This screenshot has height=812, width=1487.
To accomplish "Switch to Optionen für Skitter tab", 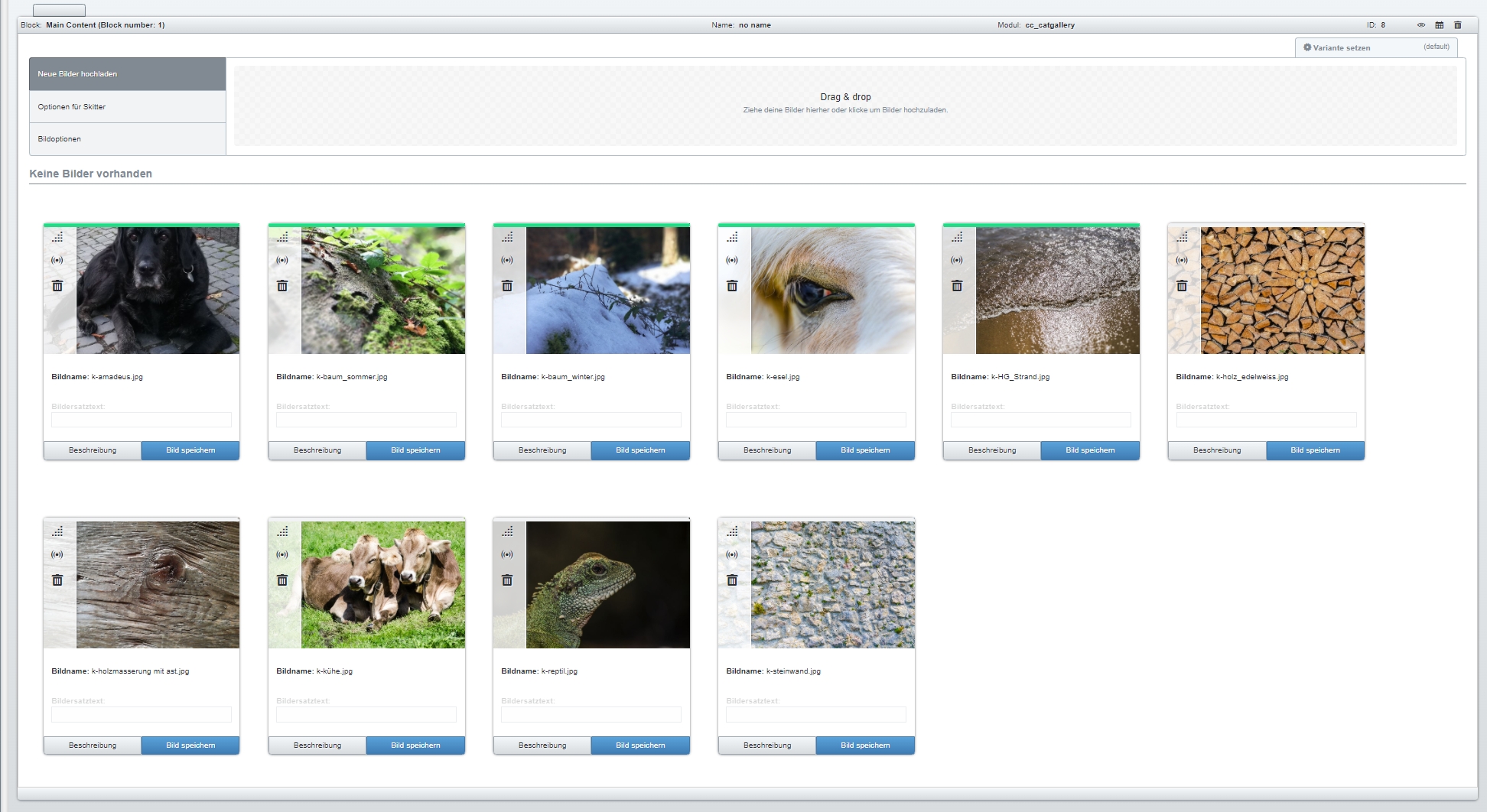I will (127, 107).
